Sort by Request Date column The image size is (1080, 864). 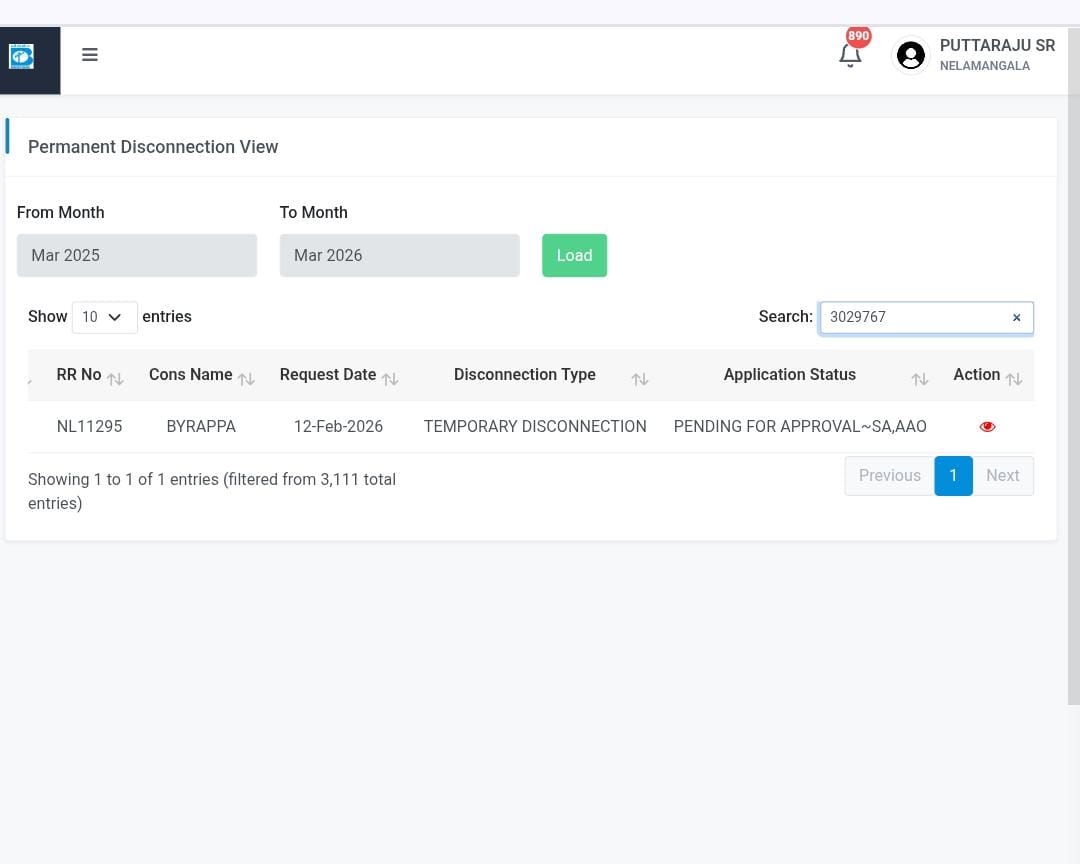point(328,375)
